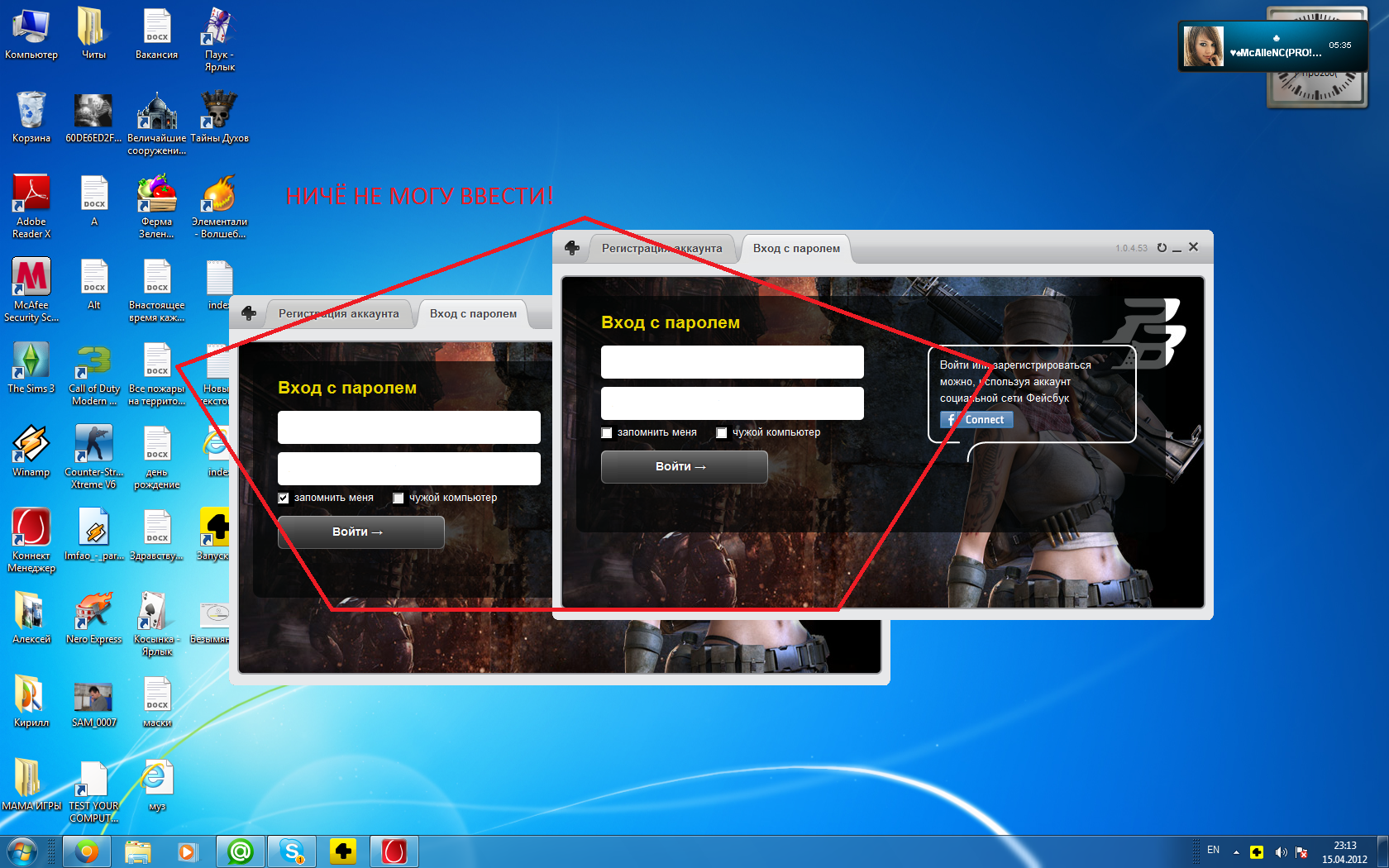Viewport: 1389px width, 868px height.
Task: Open день рождение docx file
Action: [156, 457]
